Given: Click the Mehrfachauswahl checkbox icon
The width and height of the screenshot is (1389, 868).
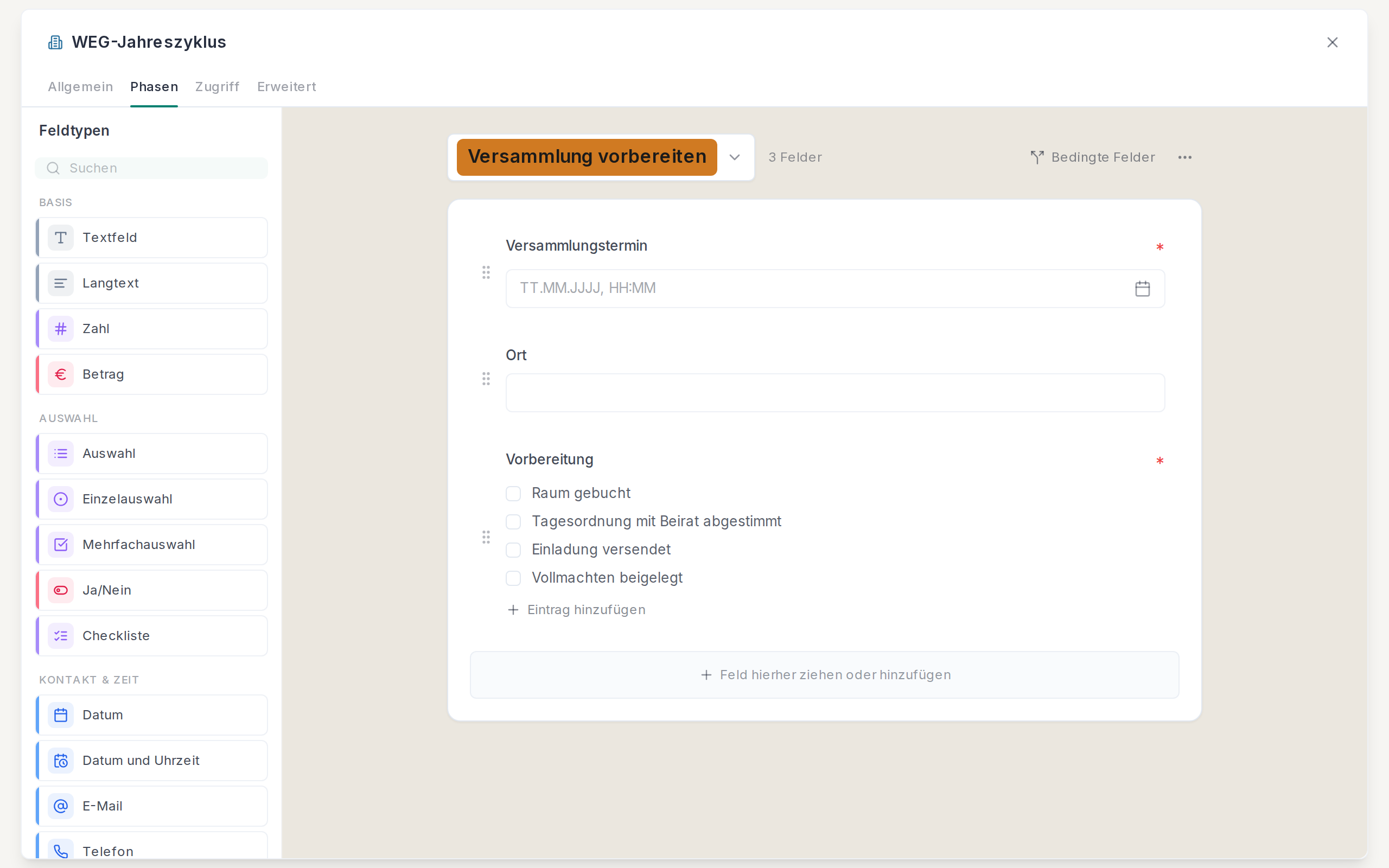Looking at the screenshot, I should (60, 545).
